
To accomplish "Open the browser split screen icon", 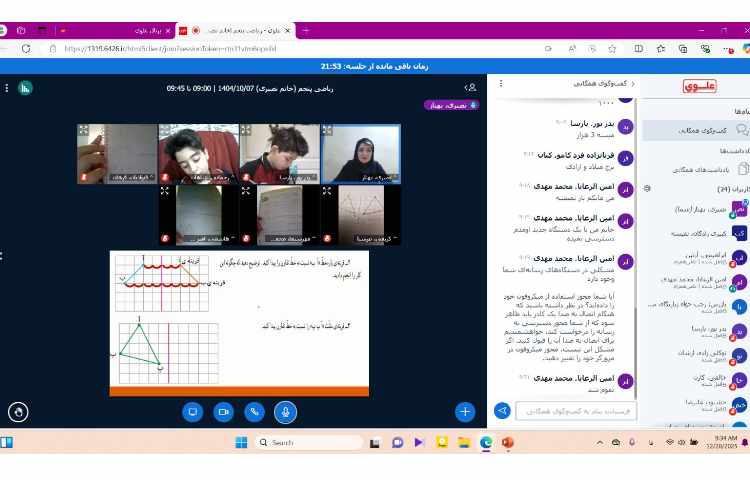I will click(639, 49).
